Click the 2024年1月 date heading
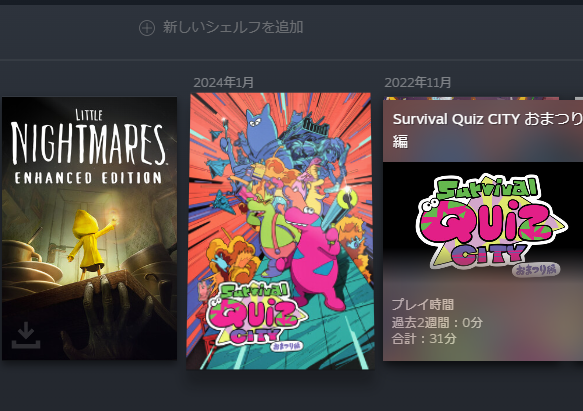The image size is (583, 411). [223, 83]
